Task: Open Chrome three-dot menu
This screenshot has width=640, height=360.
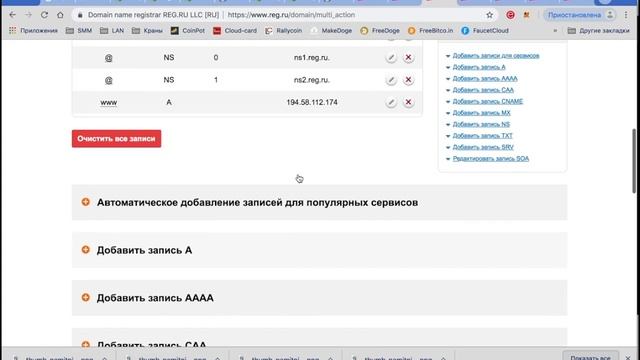Action: [x=626, y=15]
